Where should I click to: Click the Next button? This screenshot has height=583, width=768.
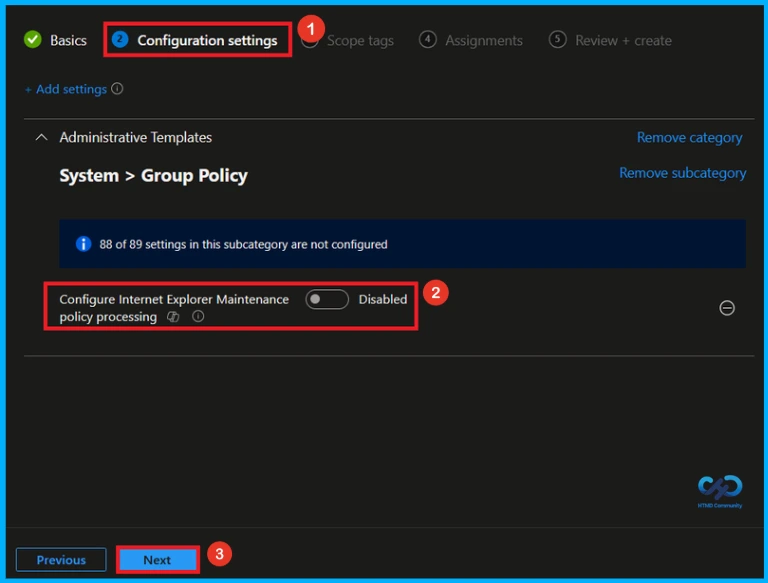tap(157, 559)
